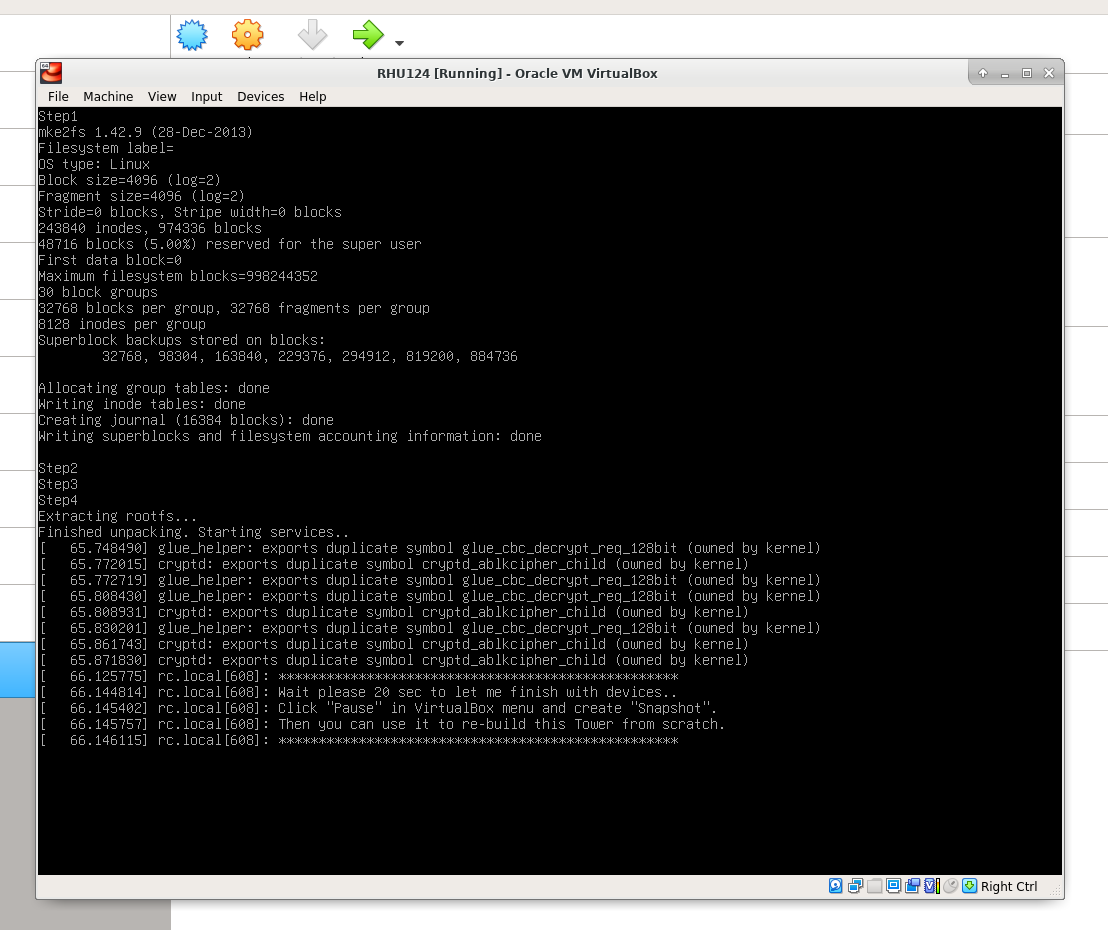Viewport: 1108px width, 930px height.
Task: Expand the dropdown arrow beside Show button
Action: coord(400,43)
